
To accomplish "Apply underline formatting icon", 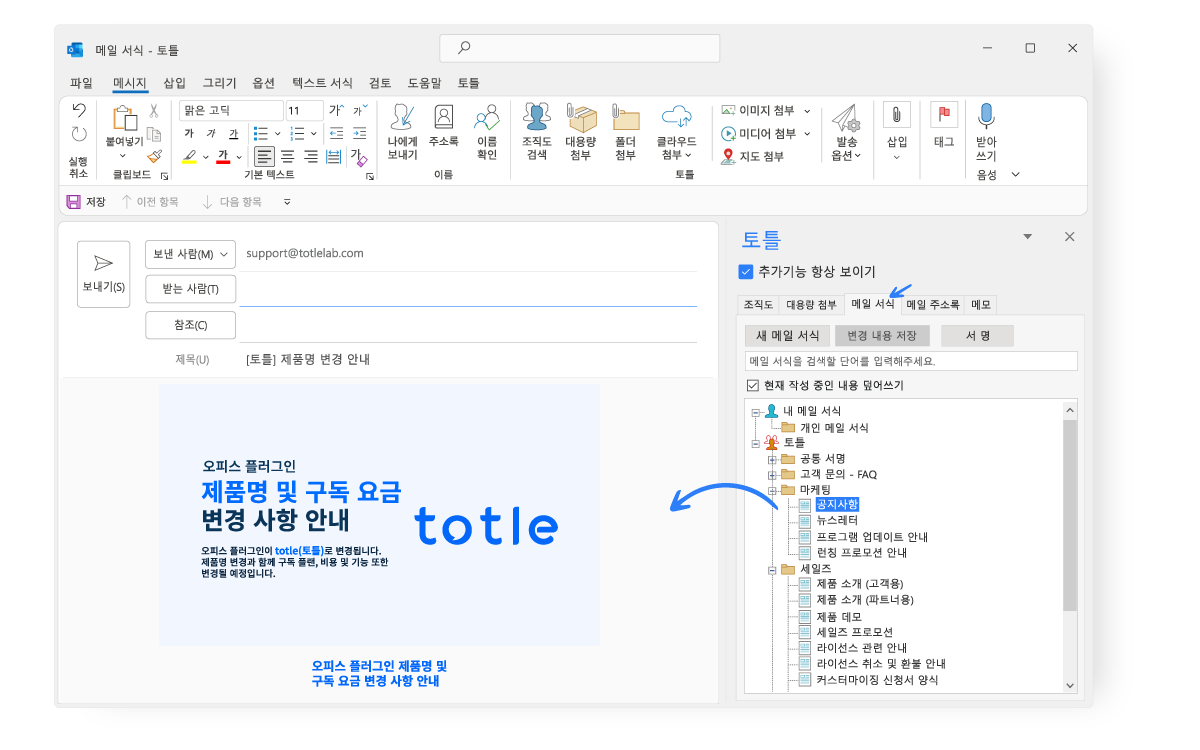I will tap(233, 133).
